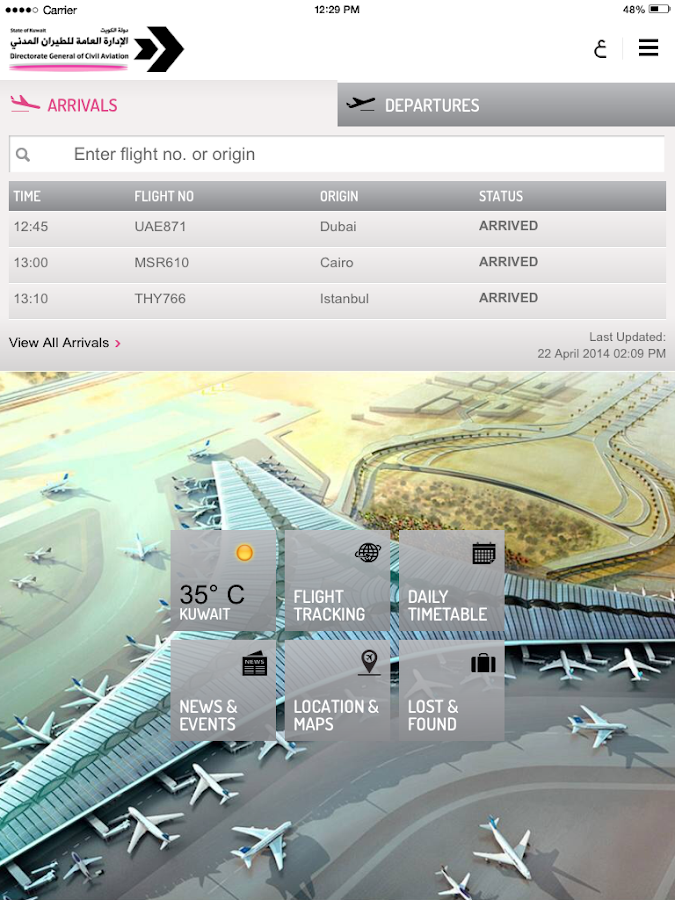The height and width of the screenshot is (900, 675).
Task: Click the suitcase lost and found icon
Action: (483, 663)
